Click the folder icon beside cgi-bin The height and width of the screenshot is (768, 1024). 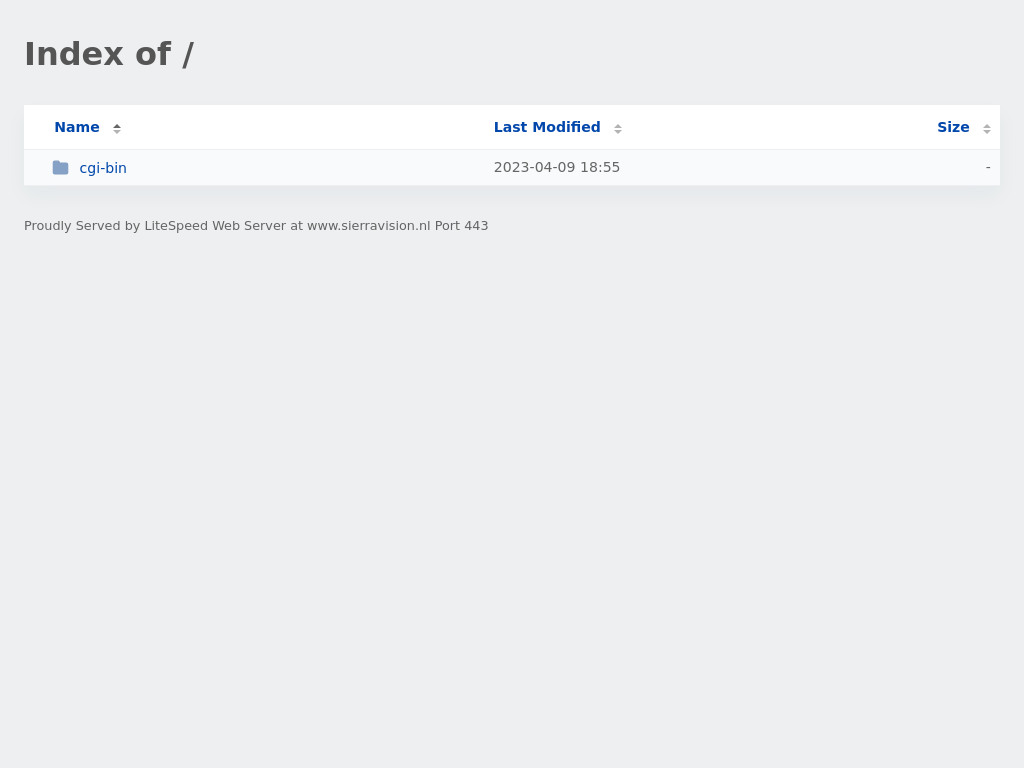click(x=60, y=168)
